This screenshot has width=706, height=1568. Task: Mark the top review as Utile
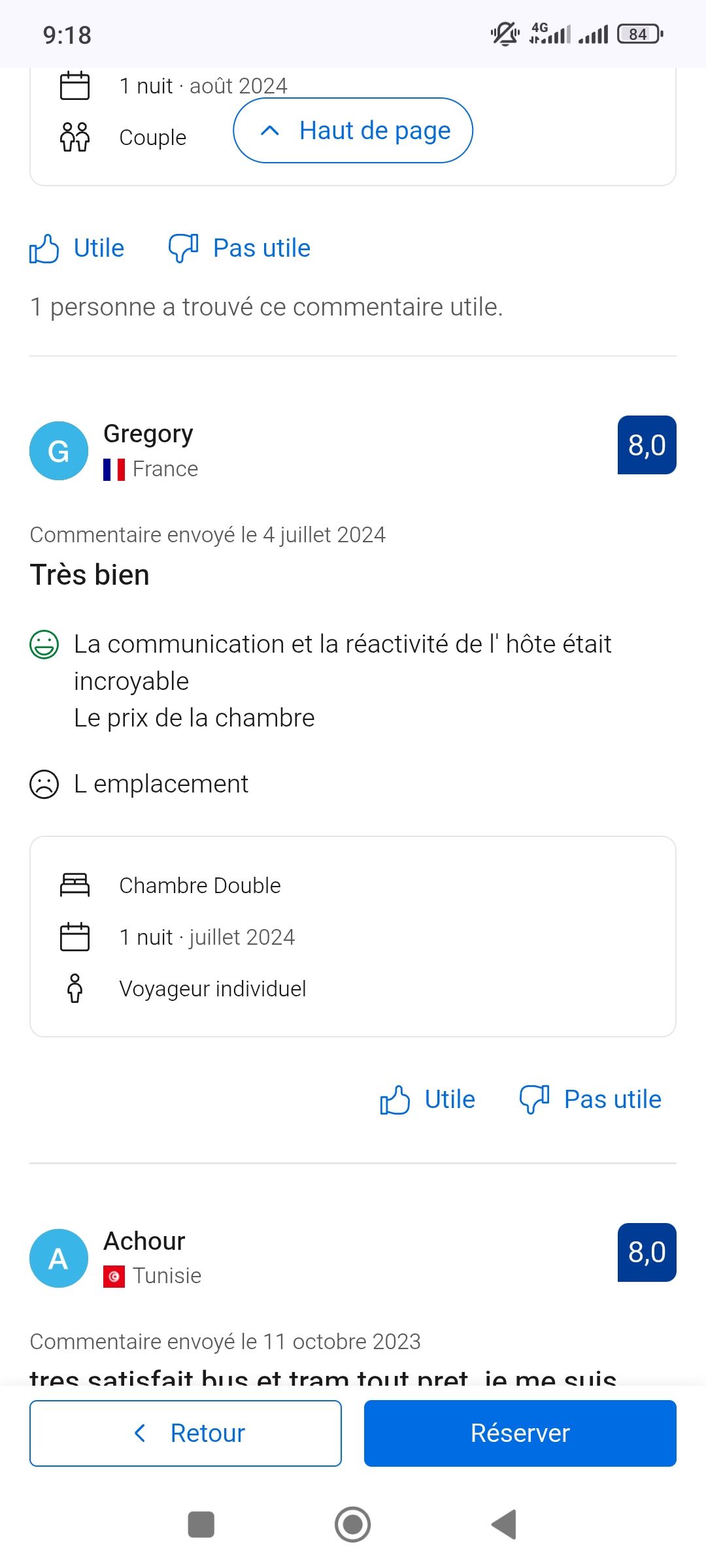coord(99,249)
